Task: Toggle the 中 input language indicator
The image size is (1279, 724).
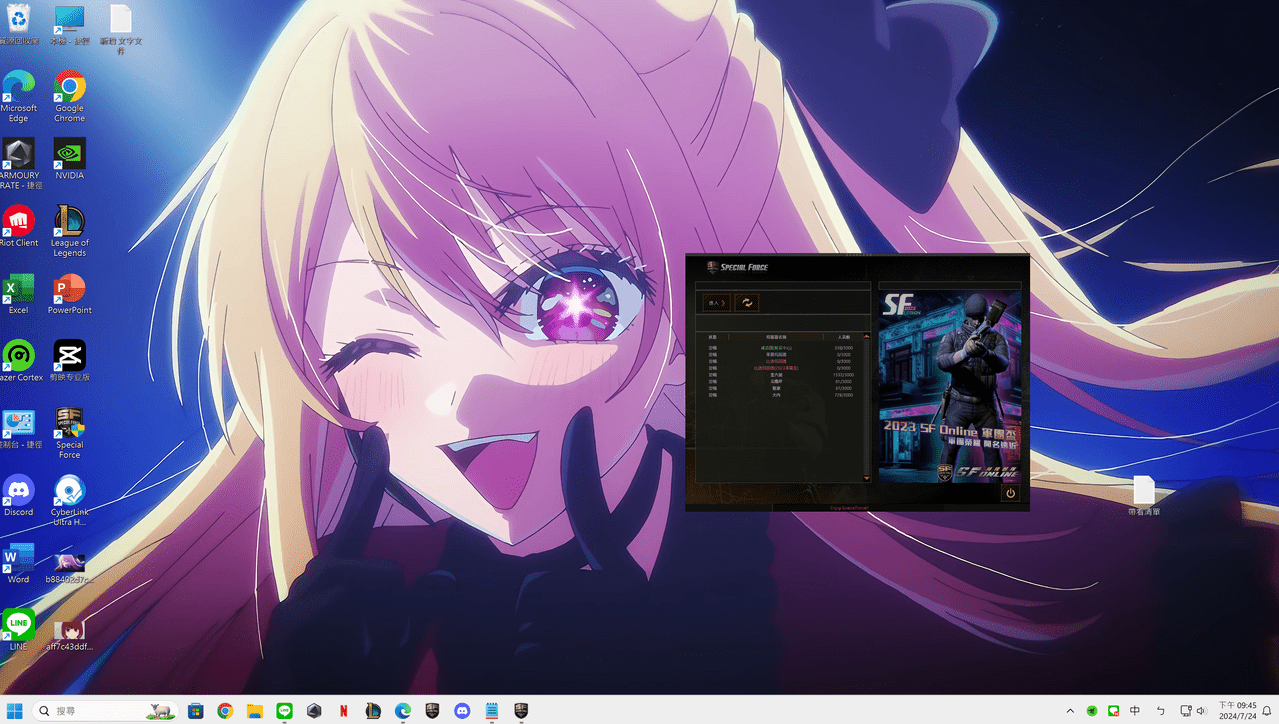Action: click(x=1135, y=711)
